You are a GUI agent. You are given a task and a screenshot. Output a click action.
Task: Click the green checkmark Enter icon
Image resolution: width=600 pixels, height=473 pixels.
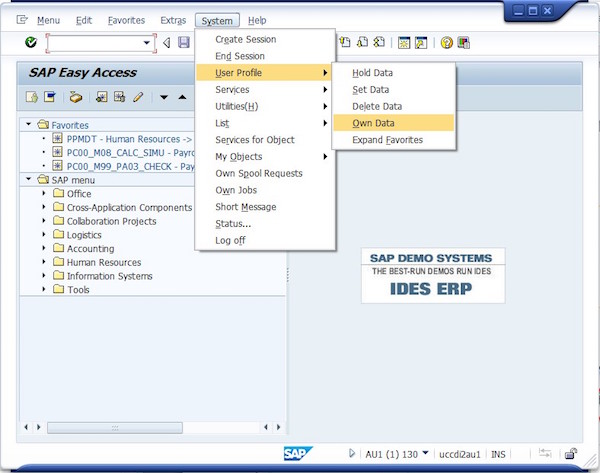31,43
